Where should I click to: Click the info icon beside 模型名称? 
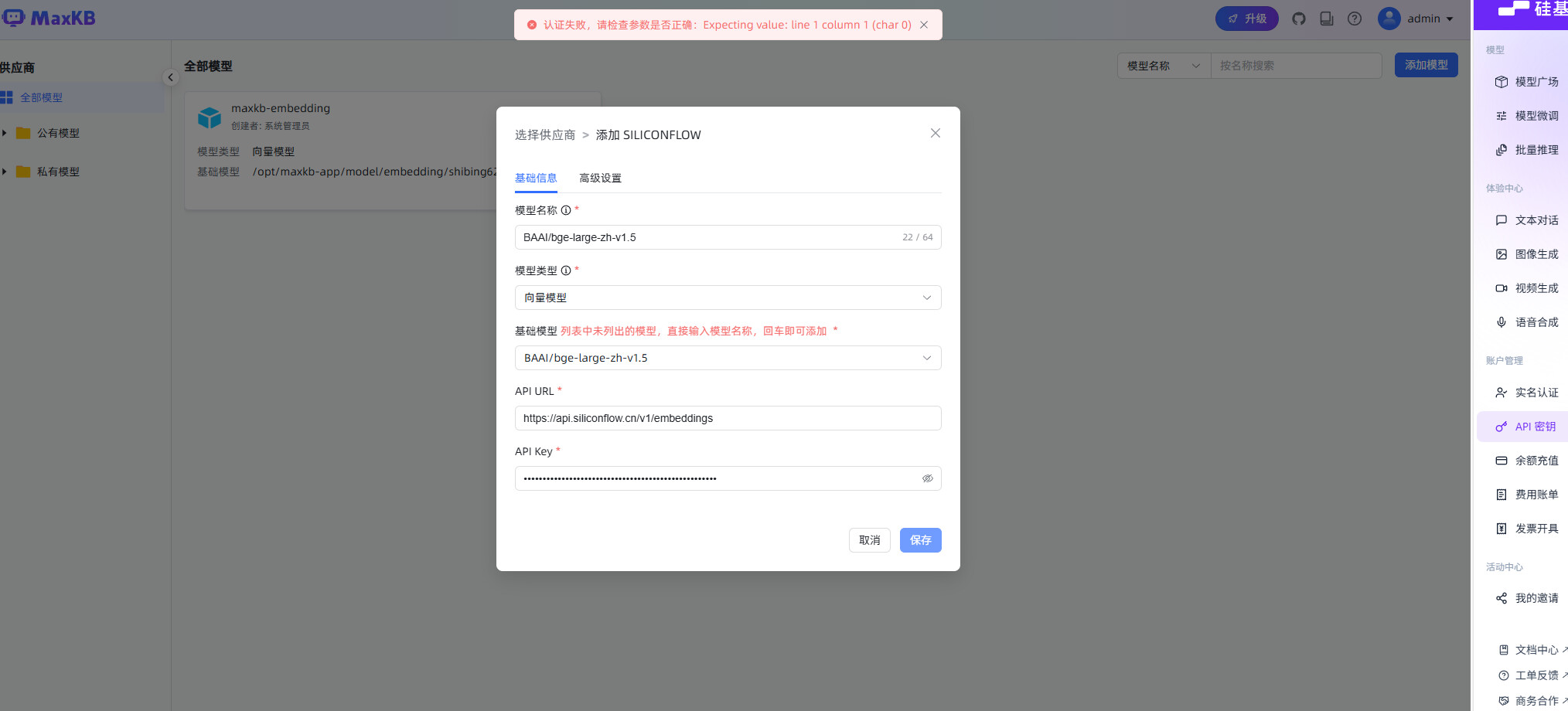point(566,210)
